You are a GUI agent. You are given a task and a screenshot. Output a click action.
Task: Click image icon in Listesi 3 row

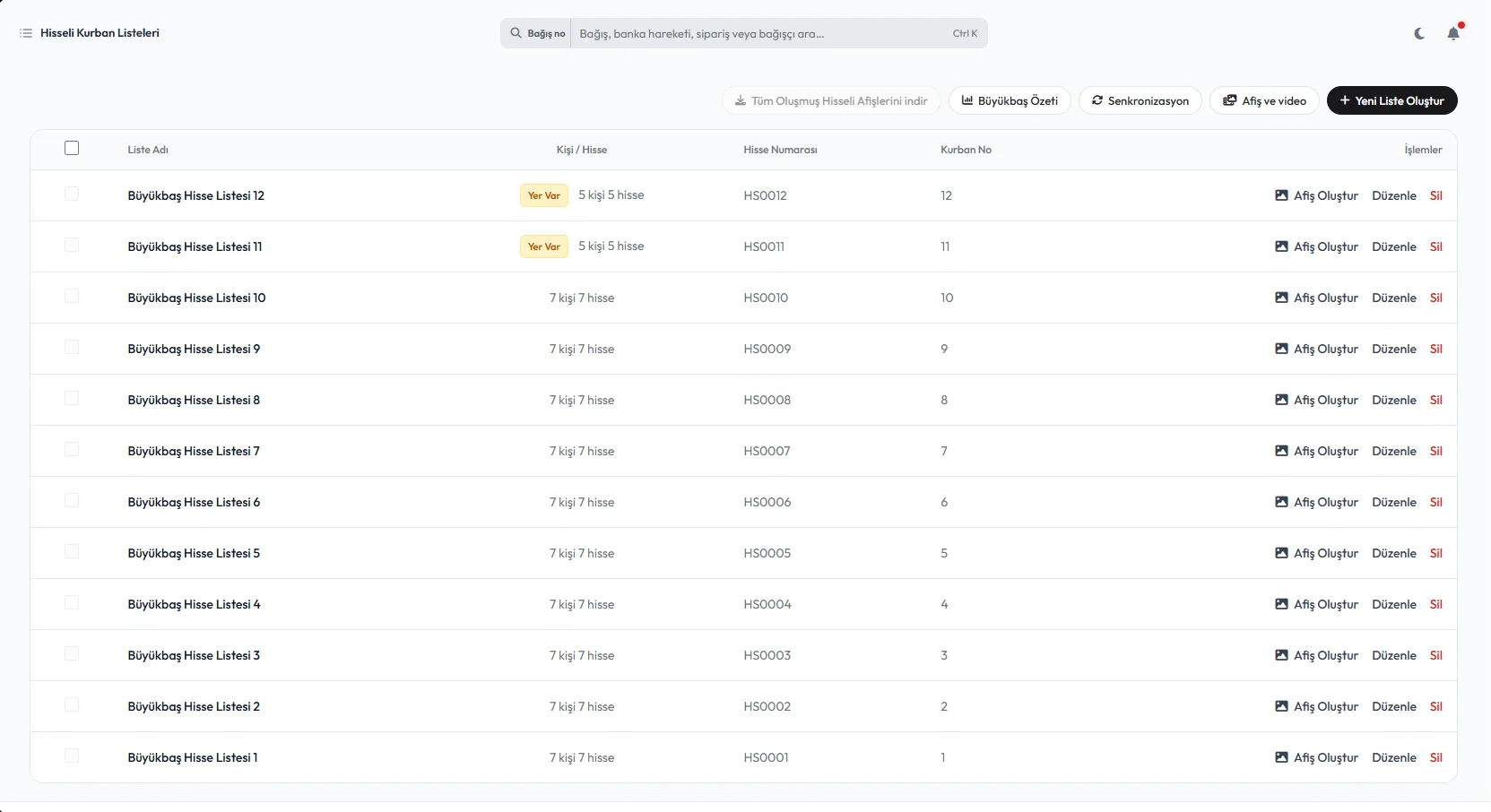click(1282, 655)
